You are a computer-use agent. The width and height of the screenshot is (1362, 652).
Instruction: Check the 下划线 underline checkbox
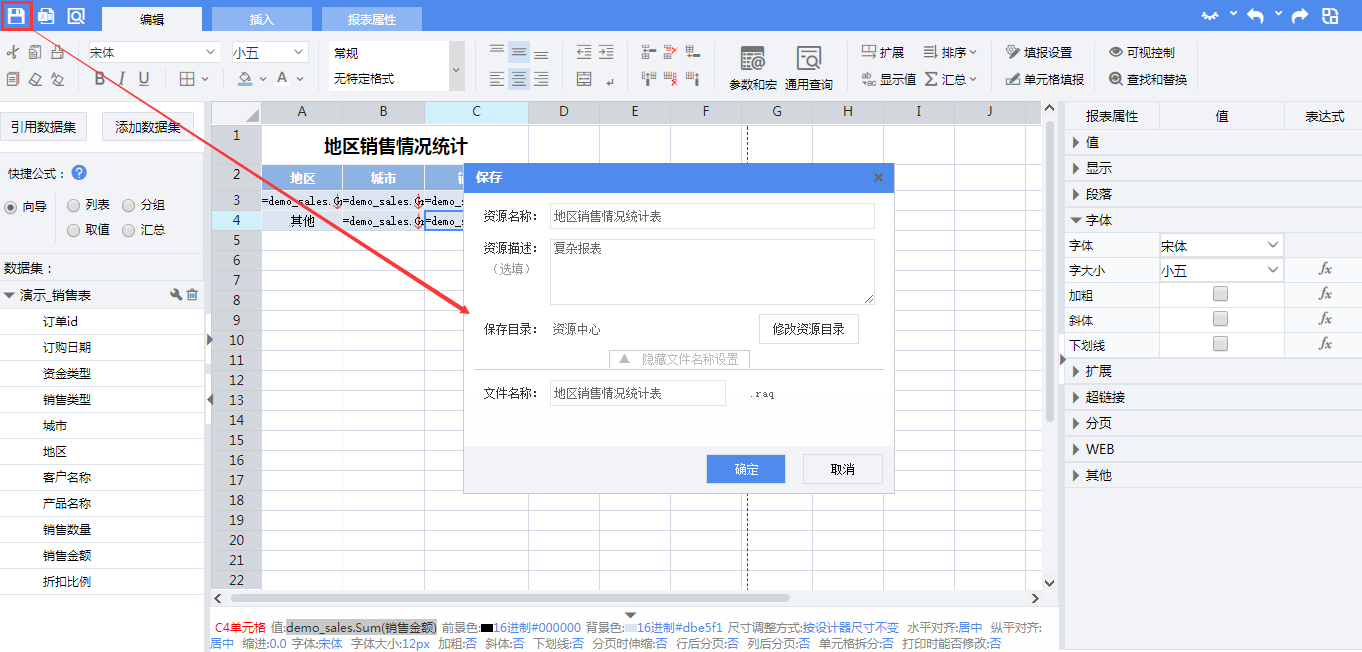click(x=1220, y=344)
